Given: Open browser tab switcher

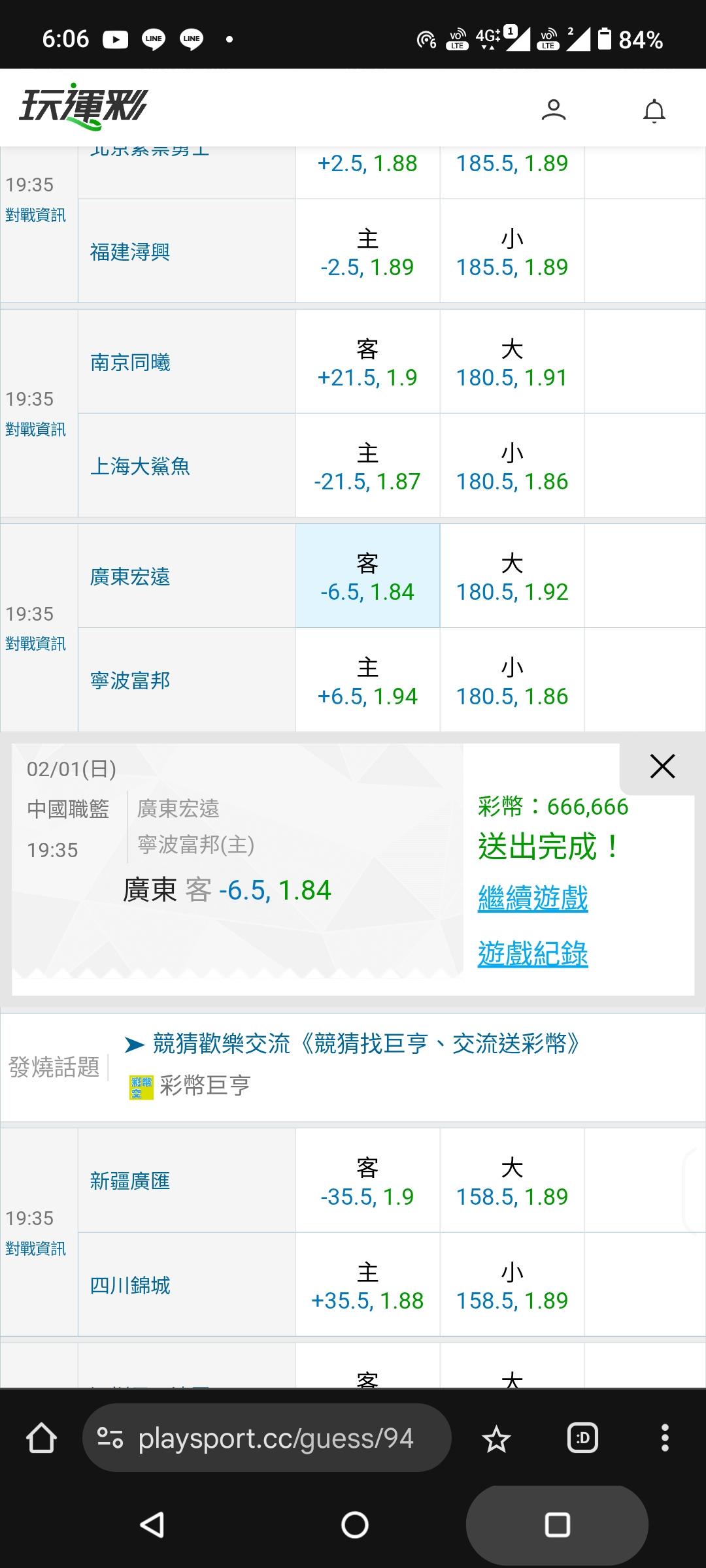Looking at the screenshot, I should (582, 1438).
